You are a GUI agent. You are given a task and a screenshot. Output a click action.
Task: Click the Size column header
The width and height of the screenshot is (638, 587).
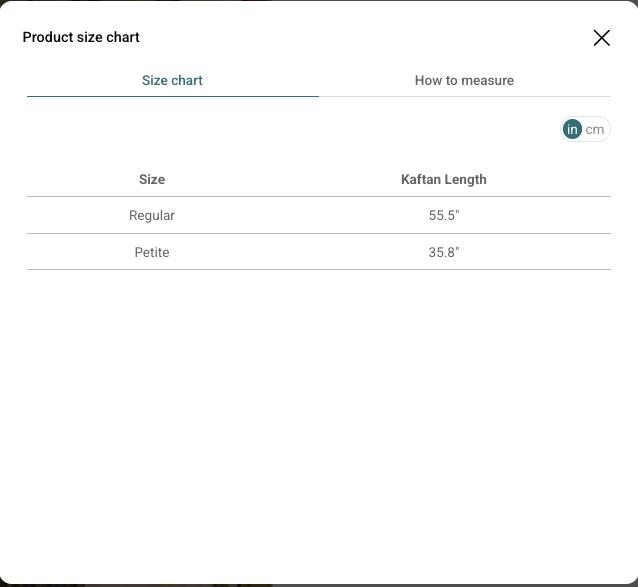(152, 179)
